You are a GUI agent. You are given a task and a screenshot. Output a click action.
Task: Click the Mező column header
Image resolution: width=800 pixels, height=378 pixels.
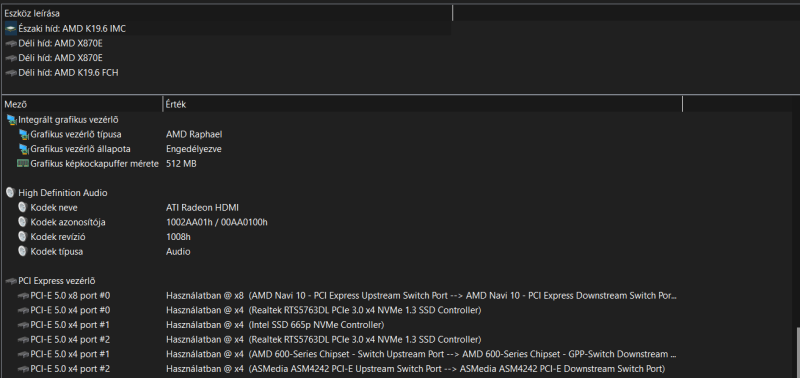coord(82,105)
